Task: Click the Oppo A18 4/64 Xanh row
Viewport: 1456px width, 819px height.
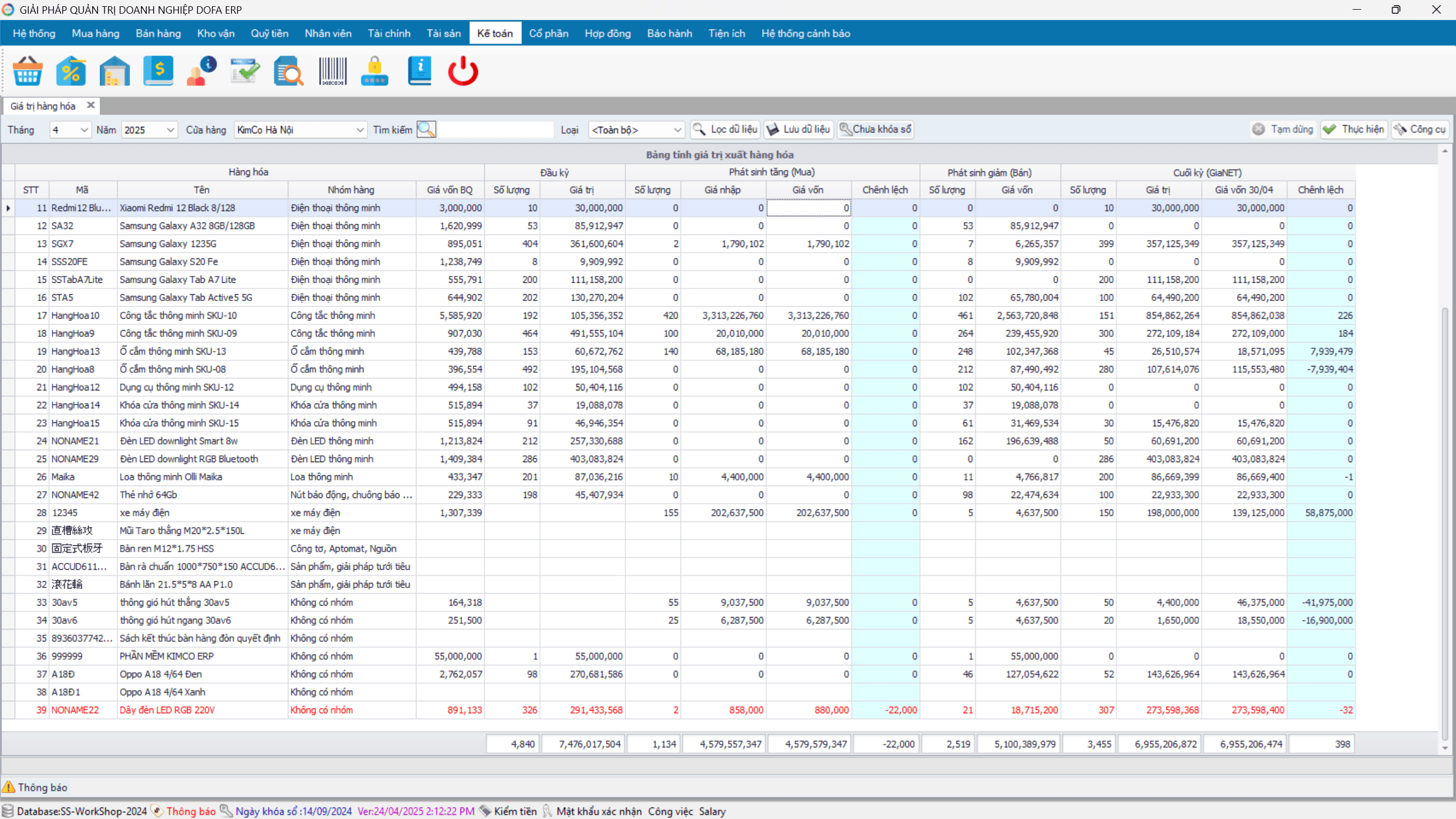Action: (678, 692)
